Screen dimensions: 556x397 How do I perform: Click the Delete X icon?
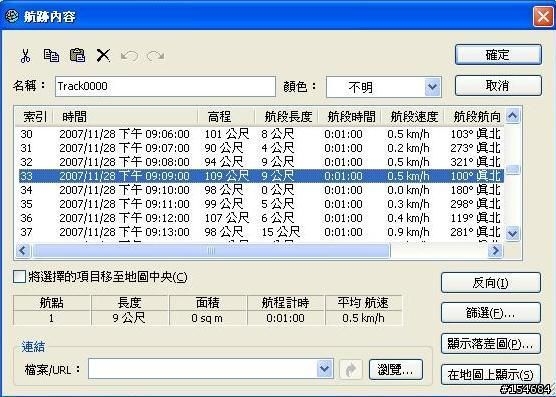[104, 56]
